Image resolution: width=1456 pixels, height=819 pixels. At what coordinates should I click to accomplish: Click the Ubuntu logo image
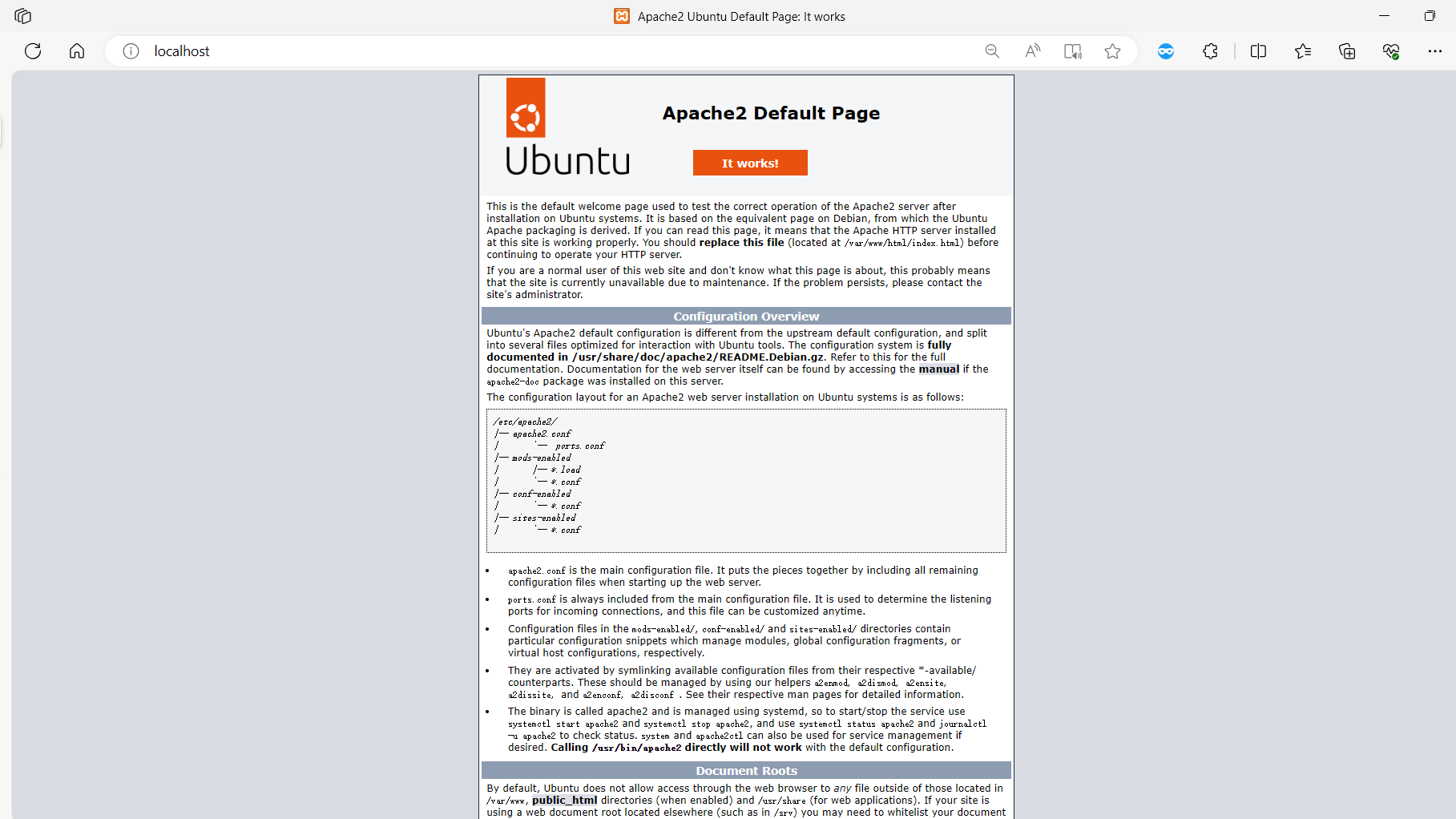click(x=567, y=128)
